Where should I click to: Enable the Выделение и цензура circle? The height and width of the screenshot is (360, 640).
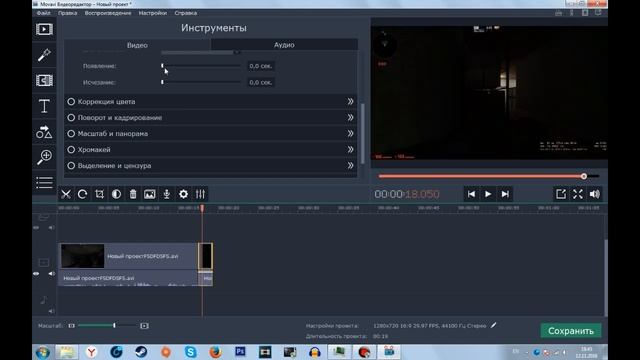[71, 166]
